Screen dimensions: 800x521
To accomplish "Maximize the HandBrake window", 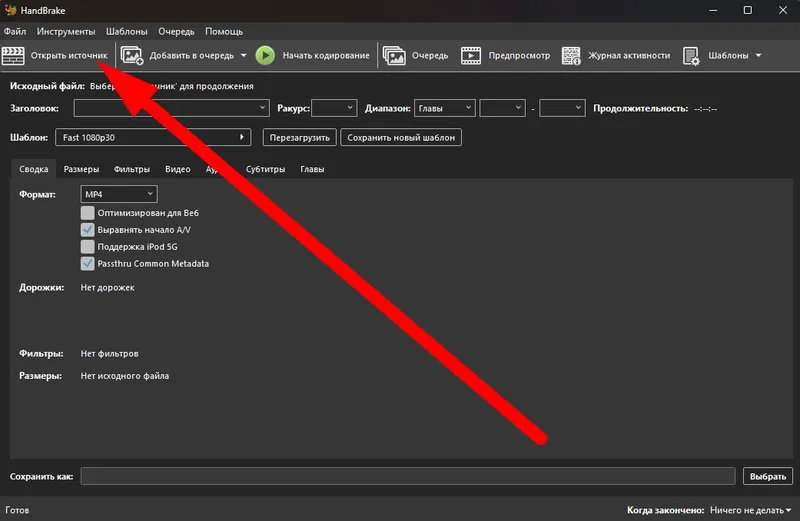I will coord(747,10).
